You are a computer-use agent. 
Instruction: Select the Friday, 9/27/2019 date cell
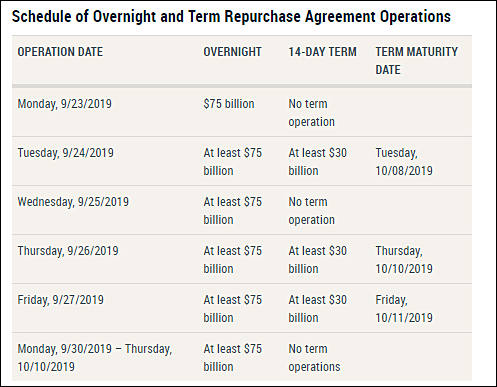[x=60, y=300]
